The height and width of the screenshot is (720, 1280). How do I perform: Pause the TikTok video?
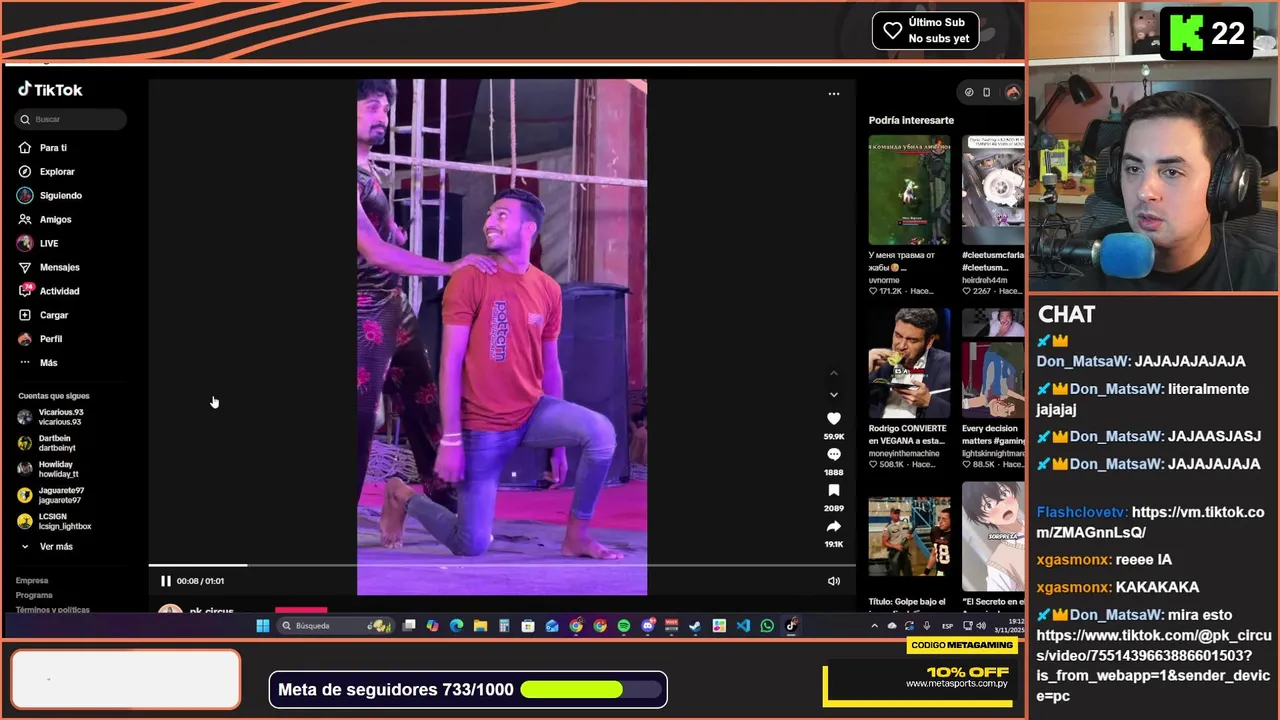(x=166, y=581)
